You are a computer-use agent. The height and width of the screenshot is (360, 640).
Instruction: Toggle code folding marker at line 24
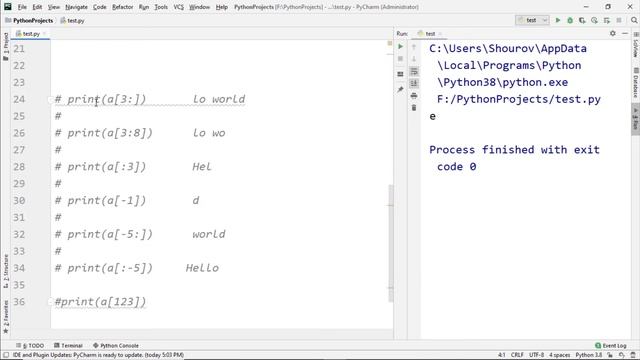click(x=51, y=99)
